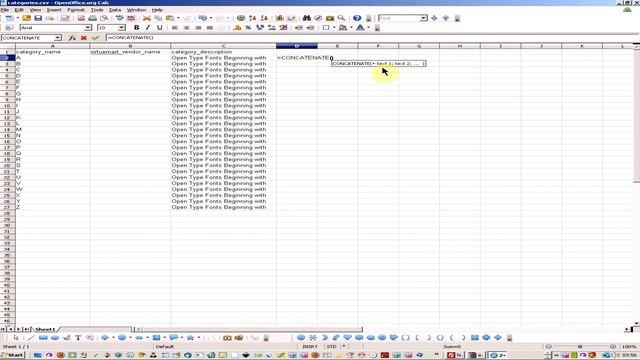Open Page Preview
640x360 pixels.
104,18
